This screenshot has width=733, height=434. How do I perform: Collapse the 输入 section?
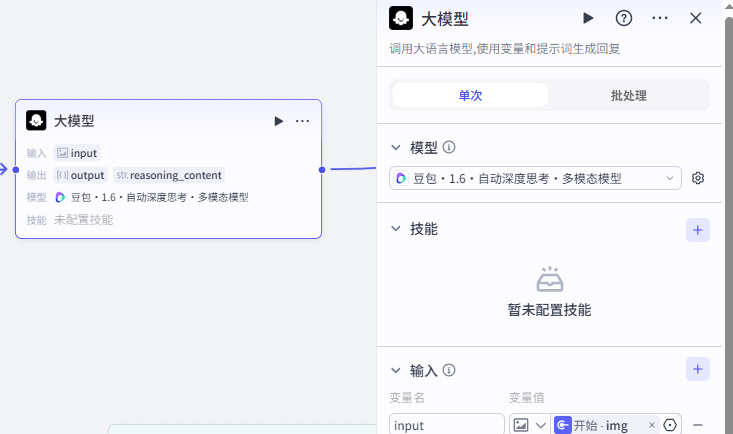[x=396, y=371]
